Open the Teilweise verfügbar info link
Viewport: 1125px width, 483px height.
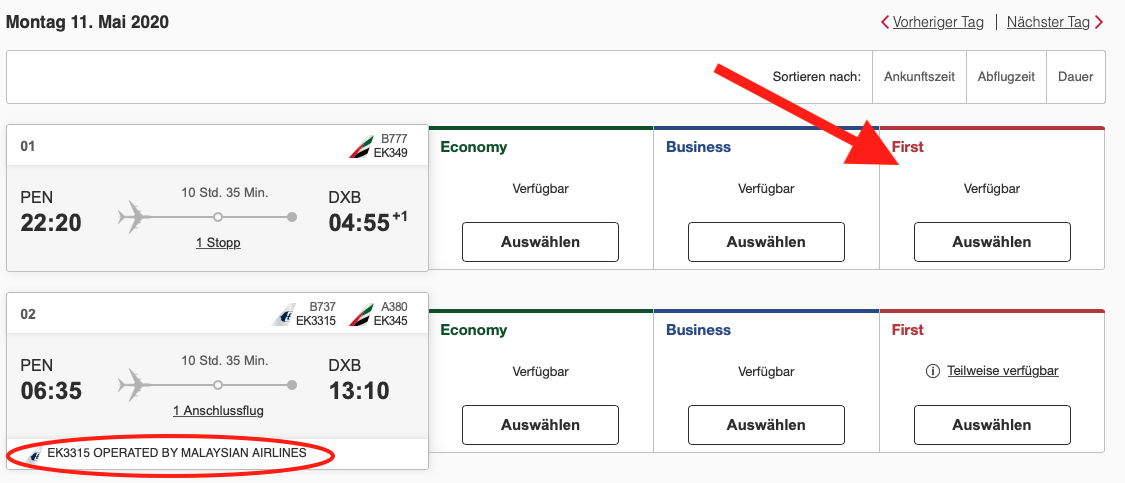click(1002, 371)
